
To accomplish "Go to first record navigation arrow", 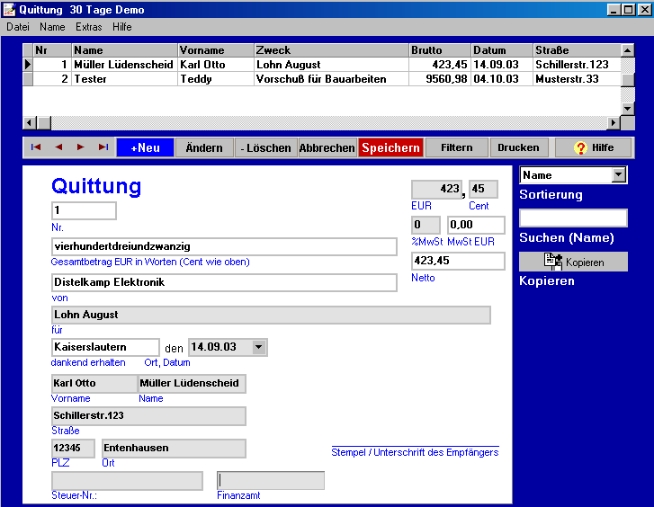I will (x=36, y=147).
